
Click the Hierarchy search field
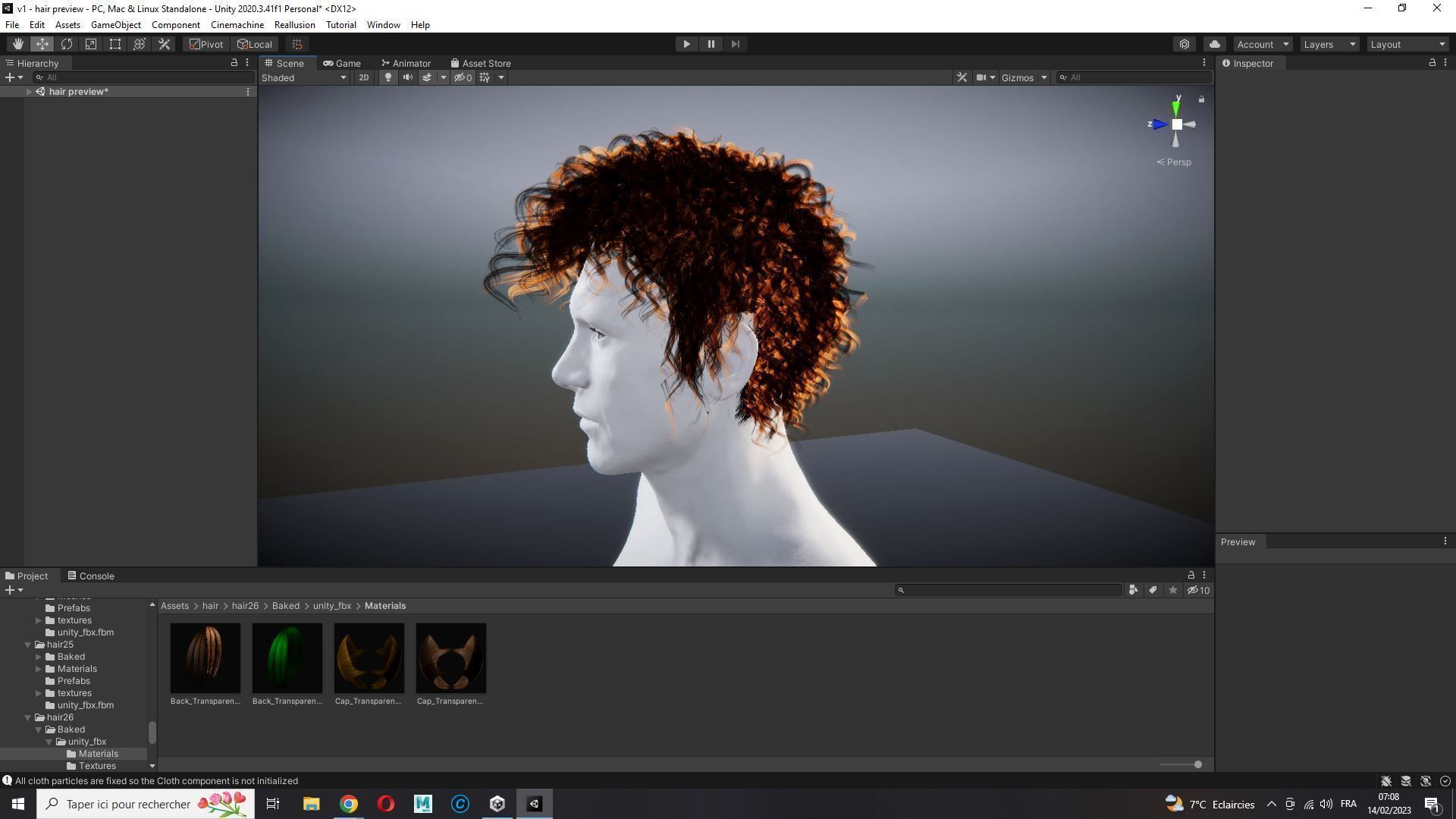[144, 77]
